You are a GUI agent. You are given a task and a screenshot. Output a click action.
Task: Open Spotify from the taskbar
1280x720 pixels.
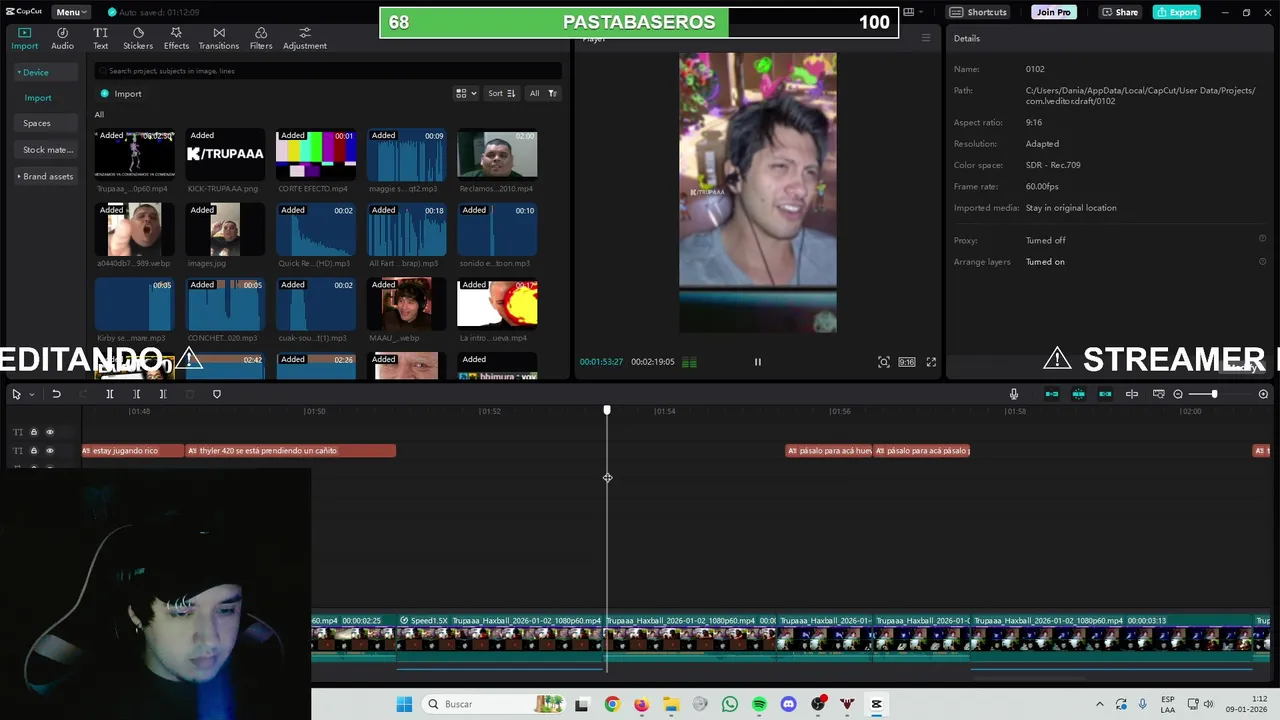759,704
